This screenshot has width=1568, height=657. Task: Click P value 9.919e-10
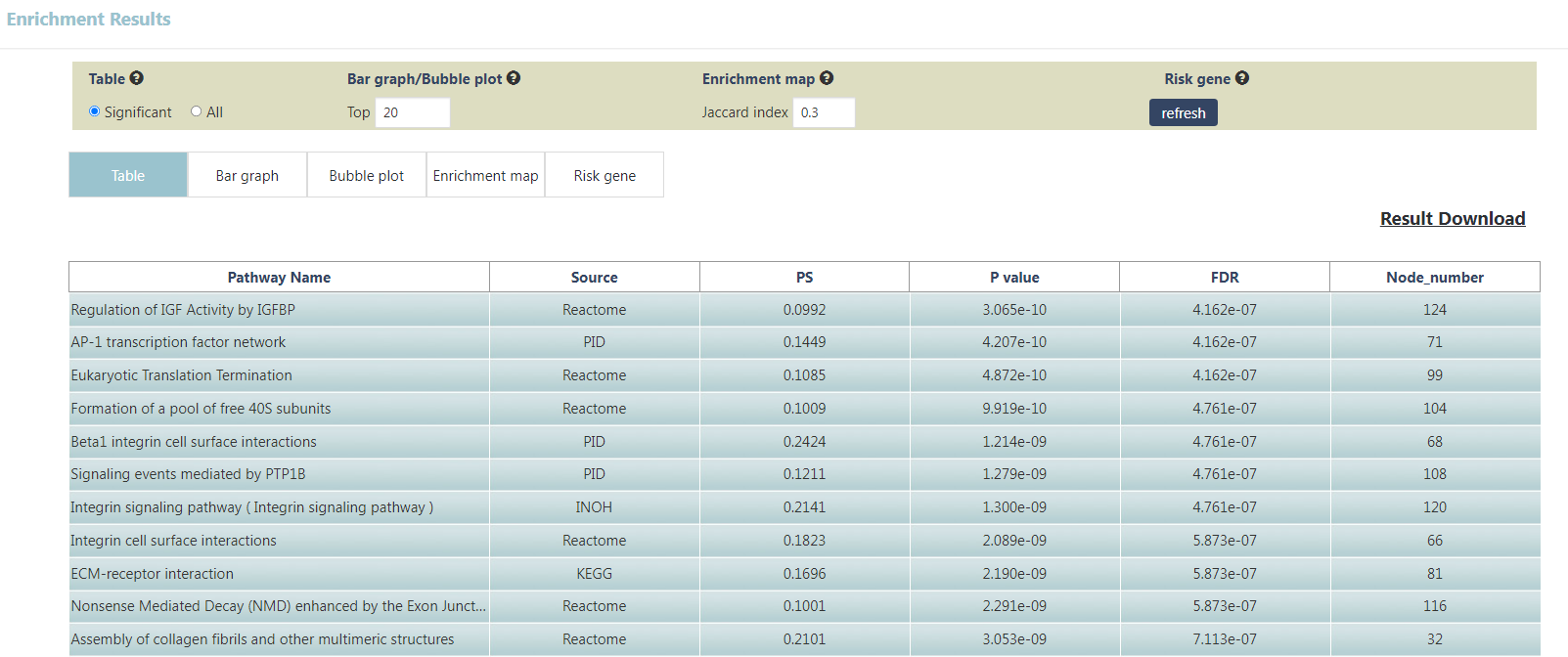click(x=1014, y=409)
